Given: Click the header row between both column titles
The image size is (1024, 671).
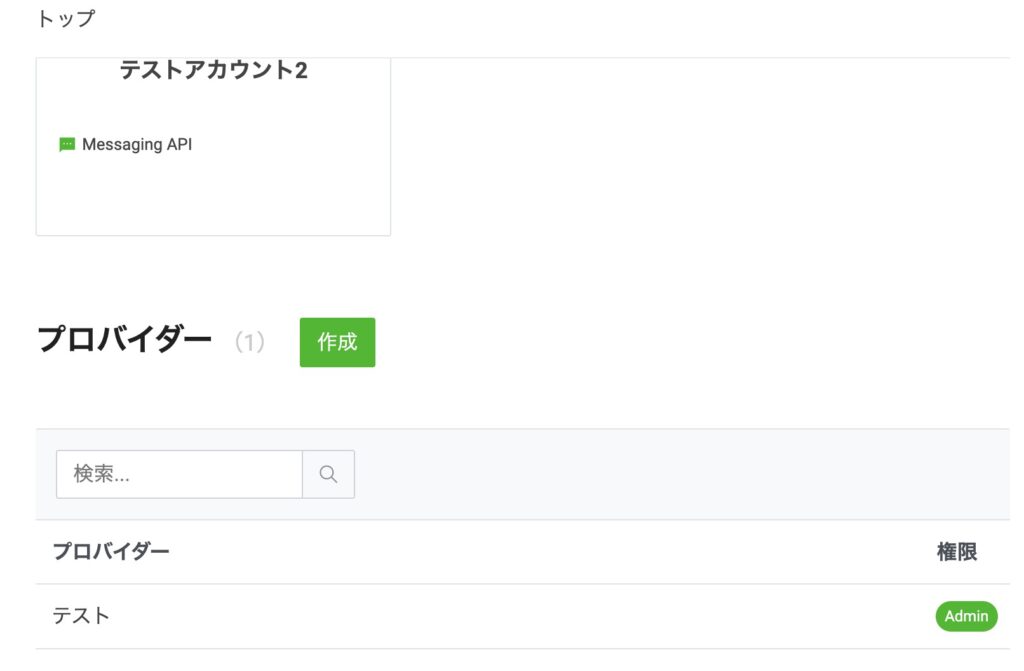Looking at the screenshot, I should click(x=550, y=551).
